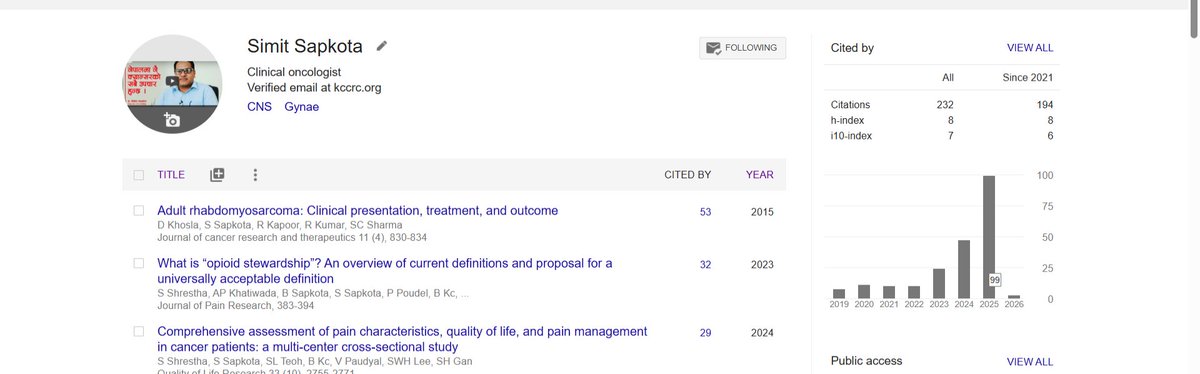Click the 2024 citations bar in chart
The height and width of the screenshot is (374, 1200).
tap(964, 269)
